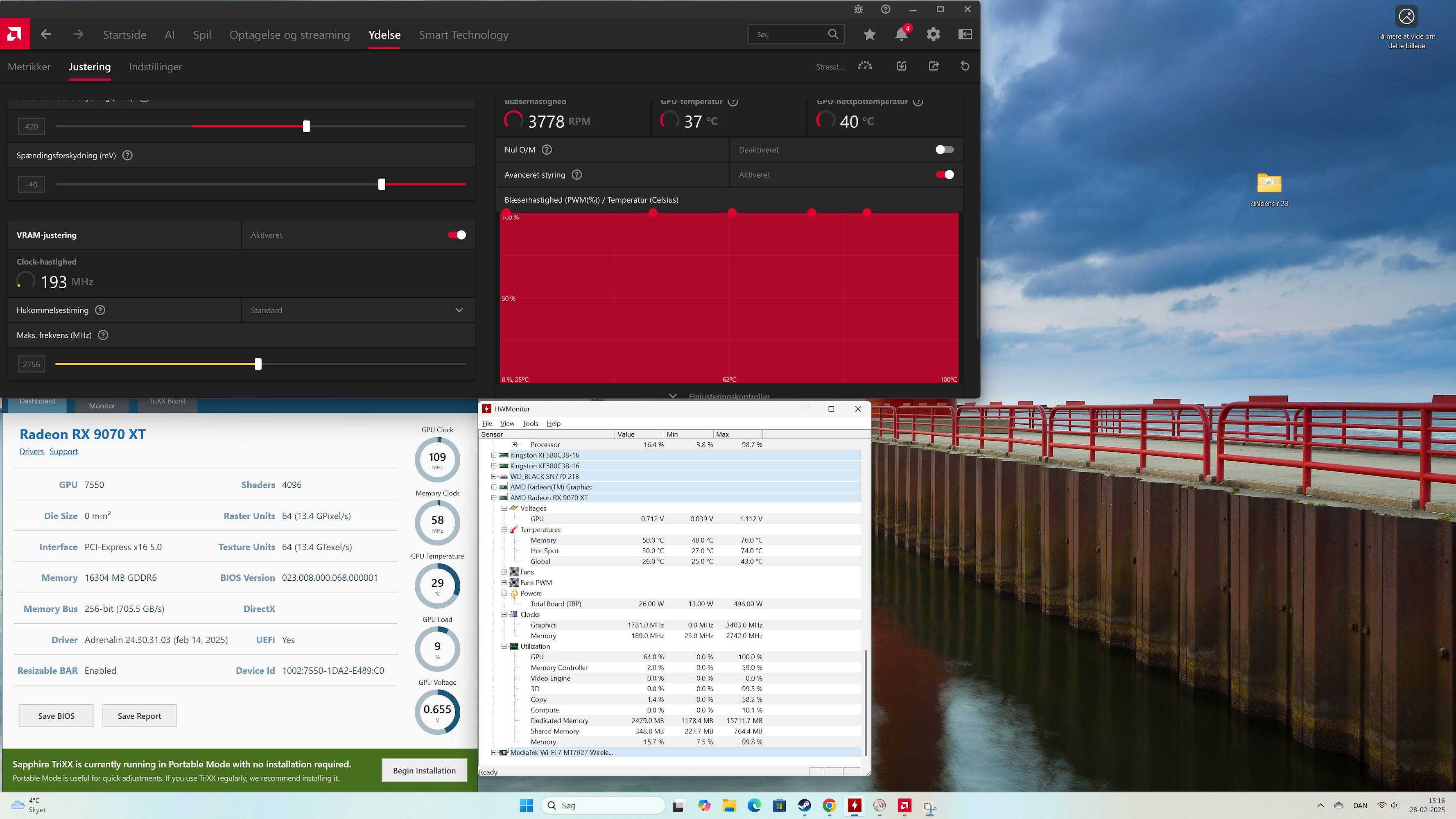Toggle VRAM-justering switch
Image resolution: width=1456 pixels, height=819 pixels.
(457, 235)
